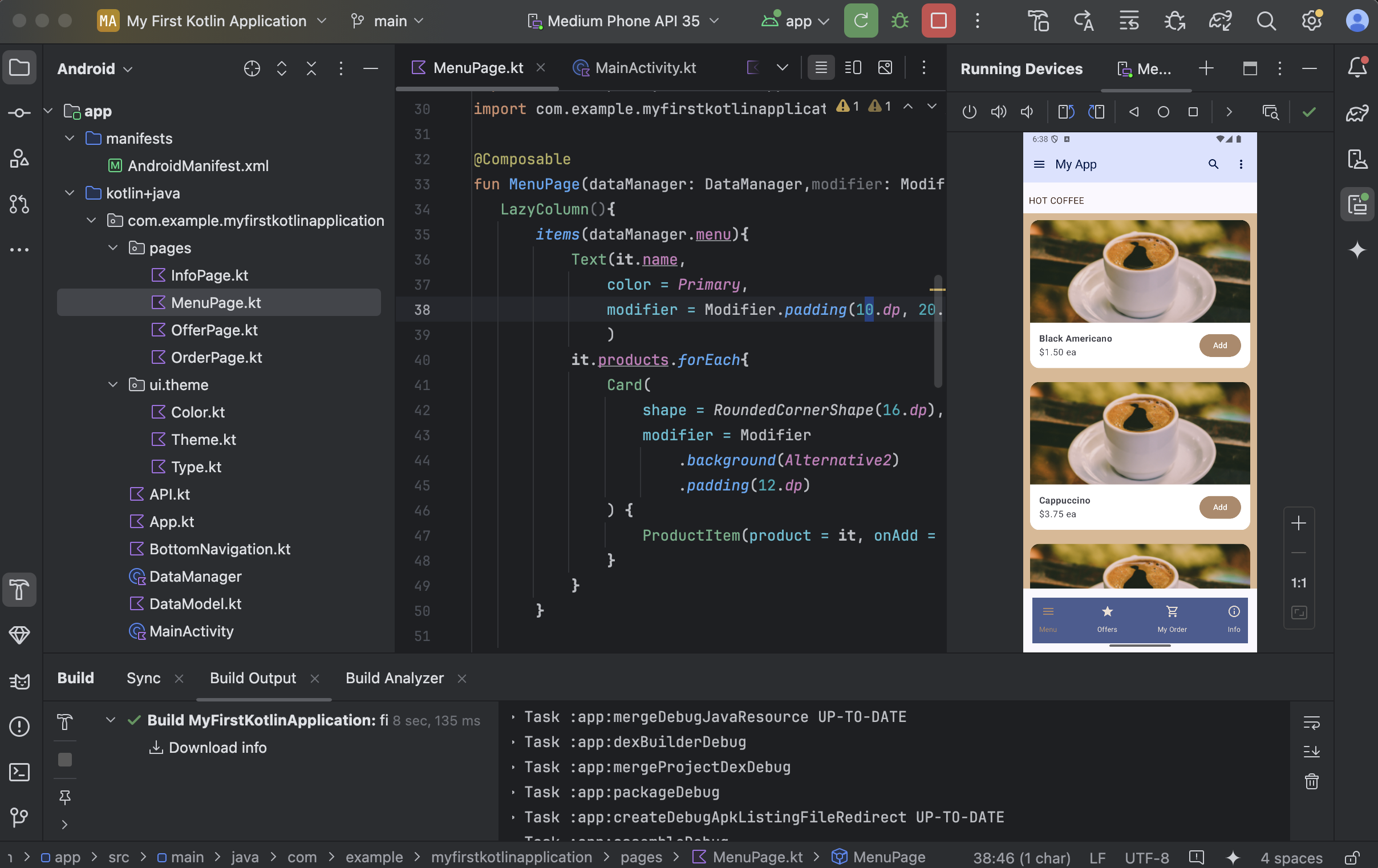This screenshot has width=1378, height=868.
Task: Click the Debug app bug icon
Action: (899, 21)
